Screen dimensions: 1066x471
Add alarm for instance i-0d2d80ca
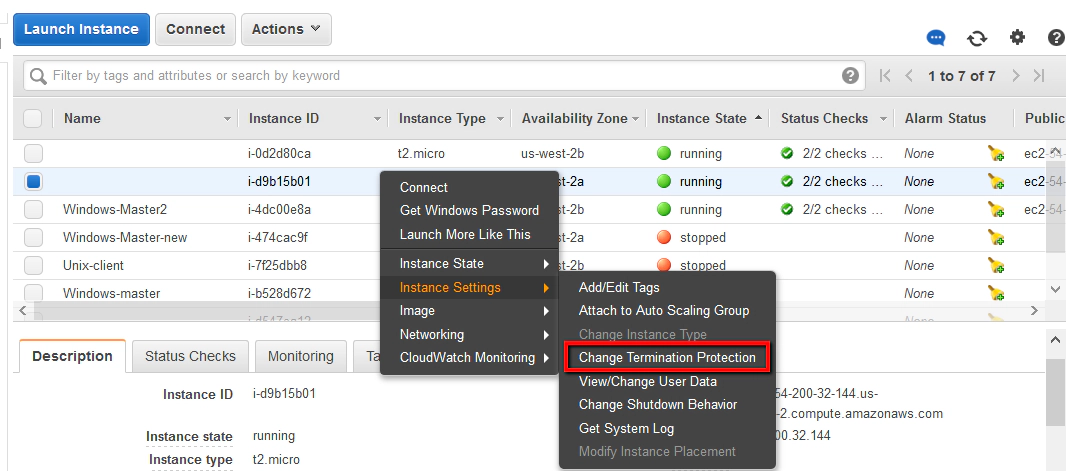point(996,154)
